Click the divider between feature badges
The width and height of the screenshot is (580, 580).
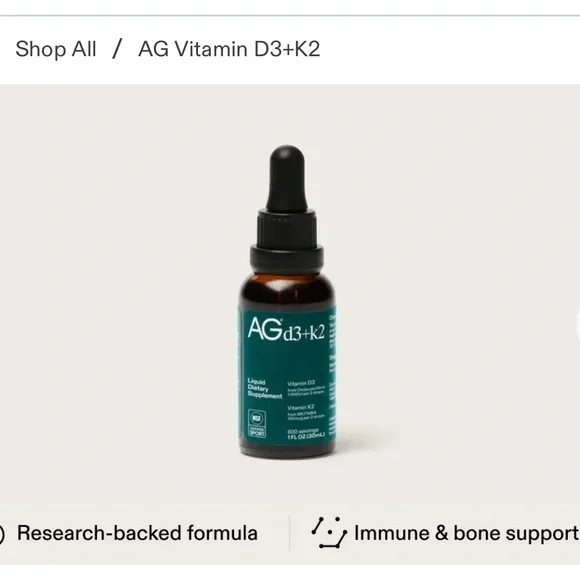289,533
